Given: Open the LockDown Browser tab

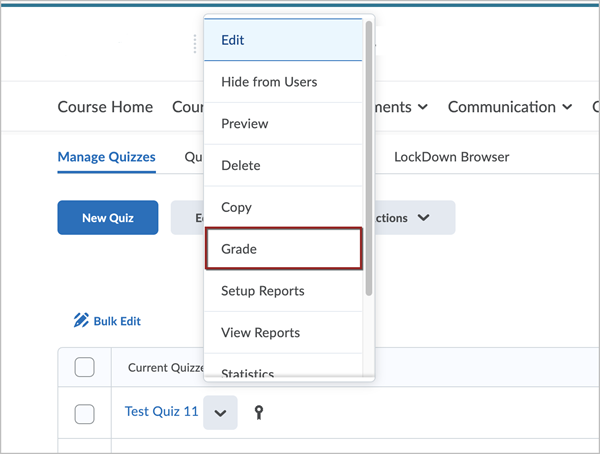Looking at the screenshot, I should tap(452, 157).
